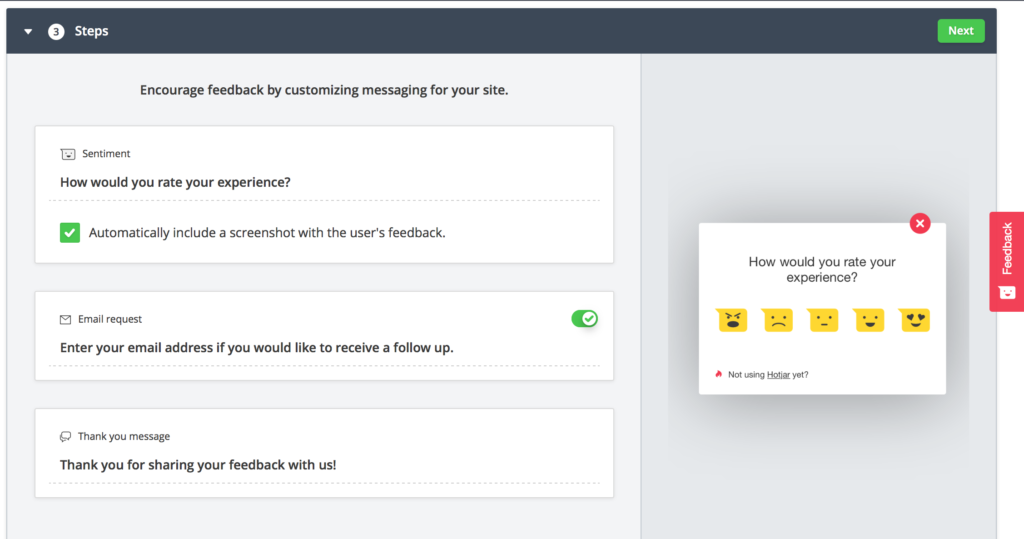
Task: Uncheck automatically include a screenshot checkbox
Action: click(x=69, y=233)
